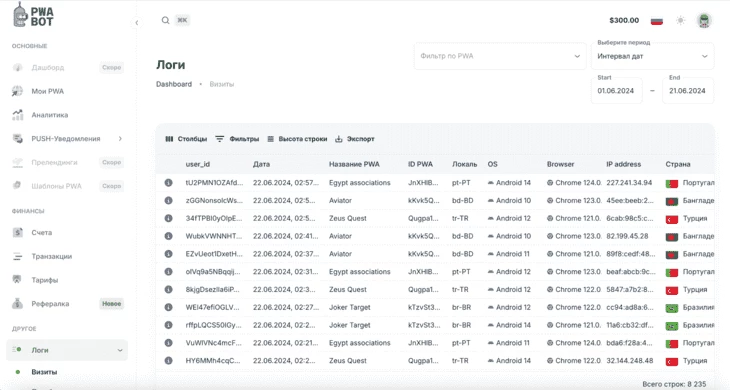Open info icon for row EZvUeot1DxetH

point(169,254)
